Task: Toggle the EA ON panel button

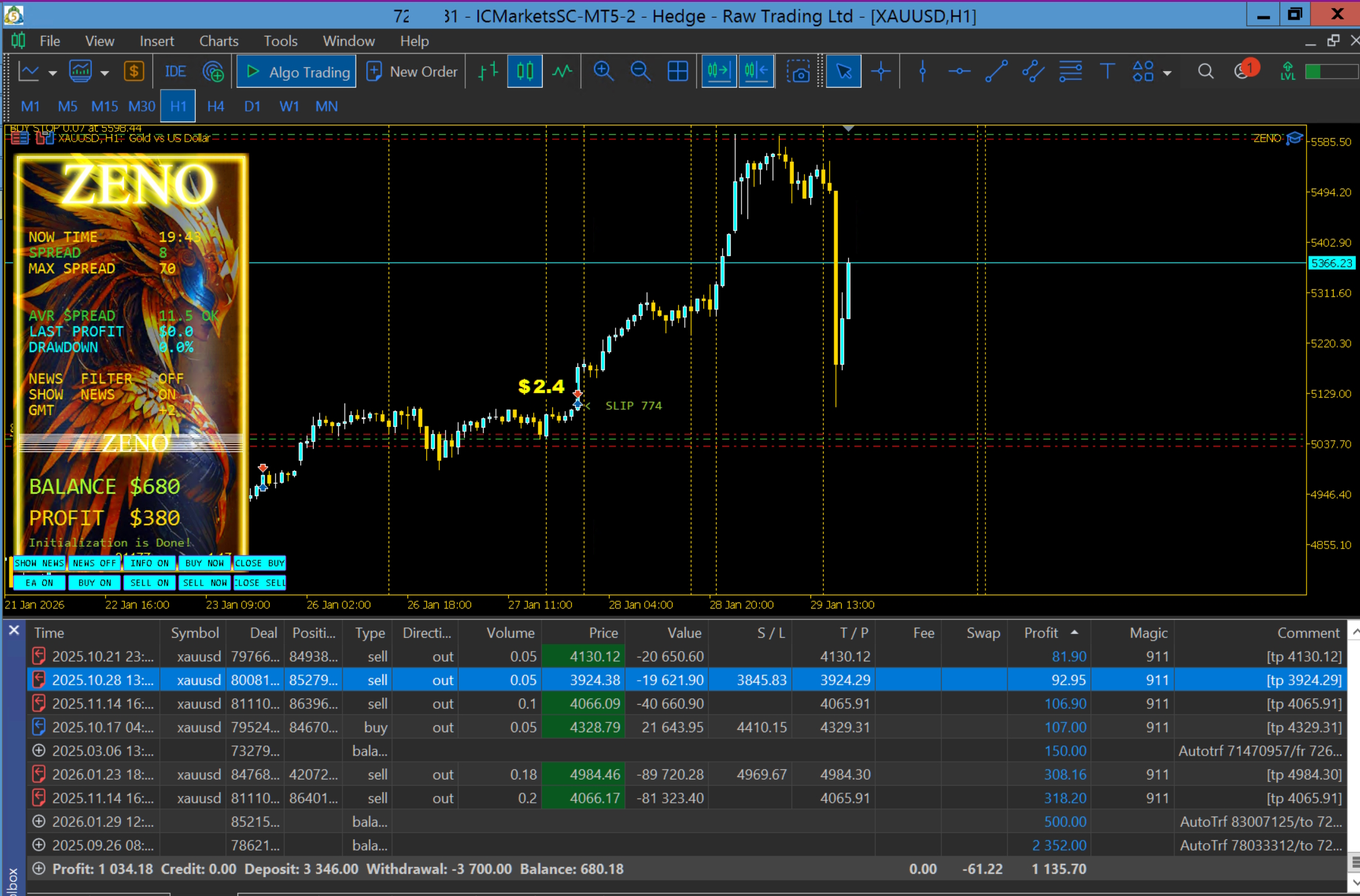Action: point(39,582)
